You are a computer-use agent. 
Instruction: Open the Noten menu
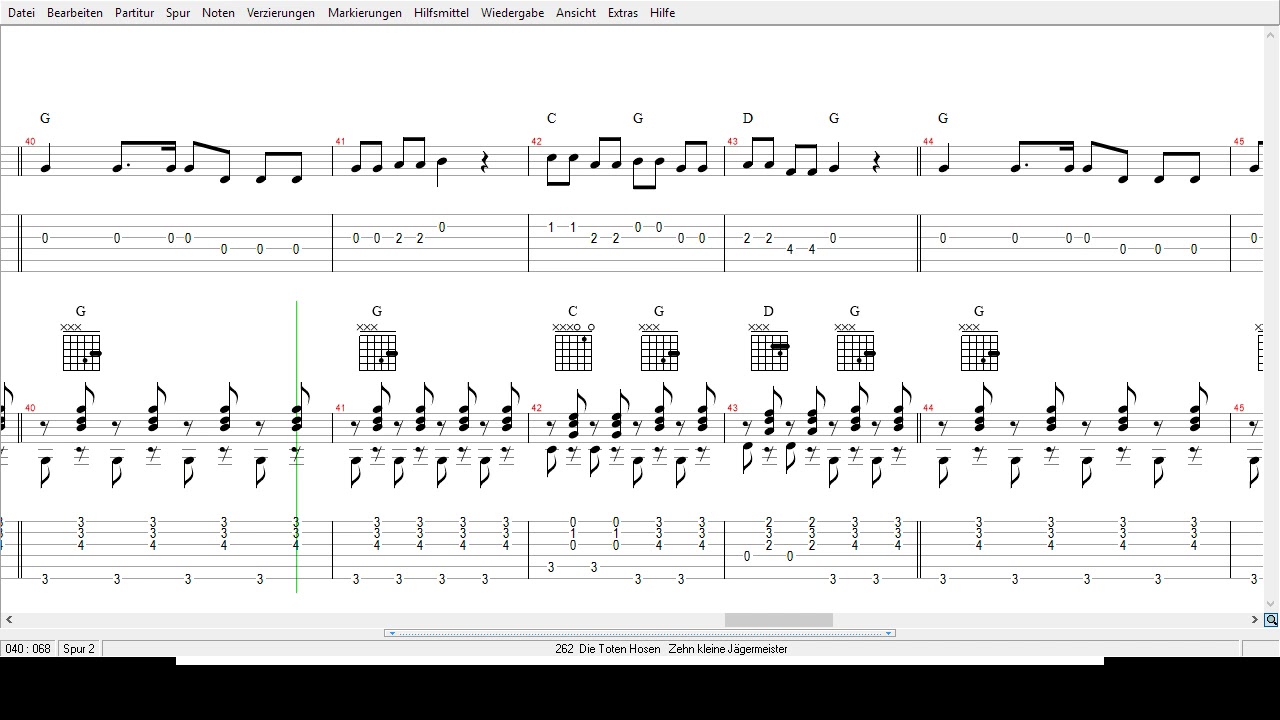[218, 13]
